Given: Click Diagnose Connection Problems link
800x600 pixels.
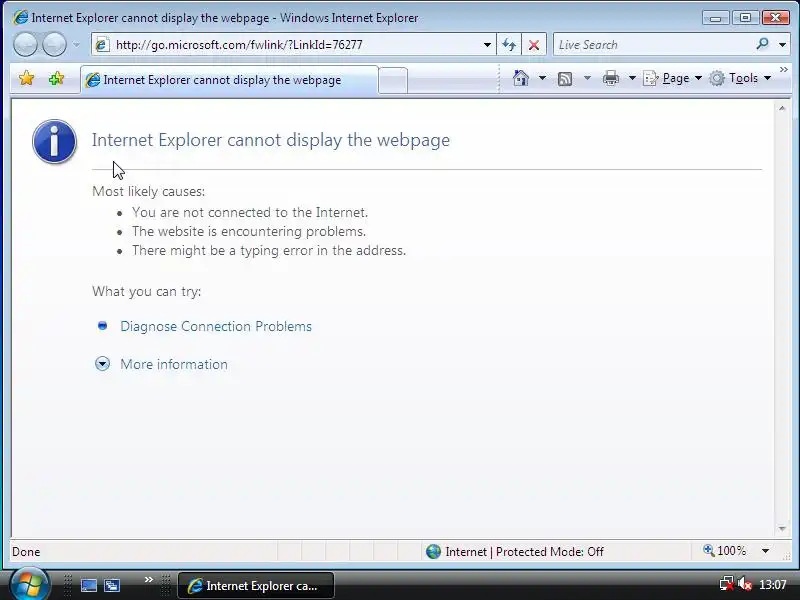Looking at the screenshot, I should click(x=216, y=326).
